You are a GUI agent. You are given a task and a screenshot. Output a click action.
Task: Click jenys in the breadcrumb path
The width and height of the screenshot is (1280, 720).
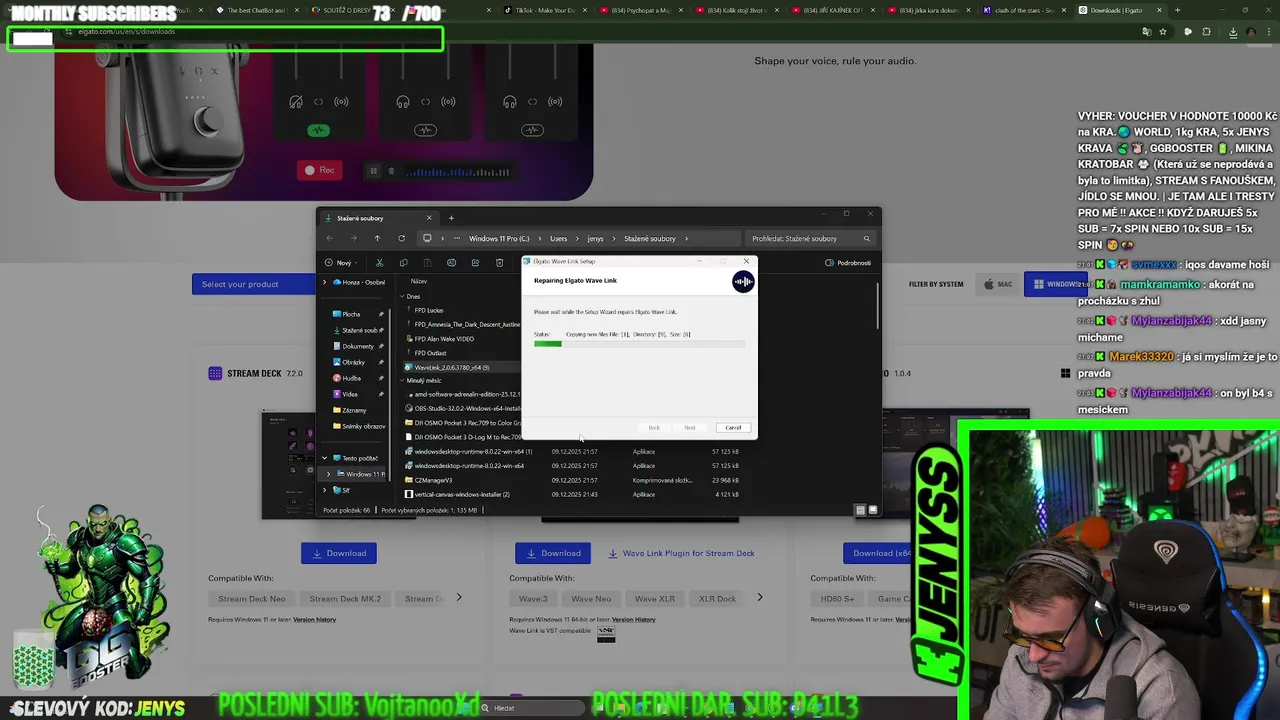point(595,238)
